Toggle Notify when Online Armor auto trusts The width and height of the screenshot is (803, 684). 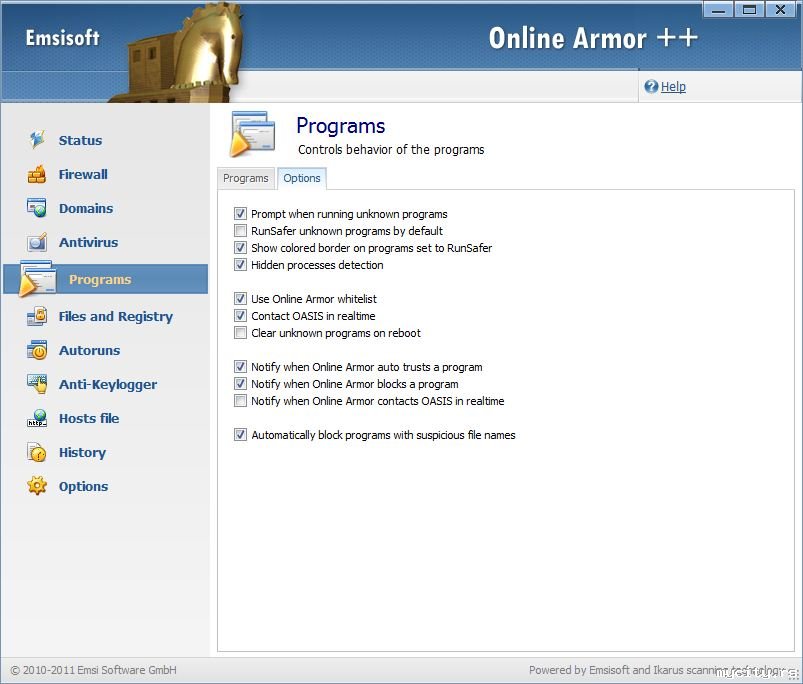[x=240, y=367]
